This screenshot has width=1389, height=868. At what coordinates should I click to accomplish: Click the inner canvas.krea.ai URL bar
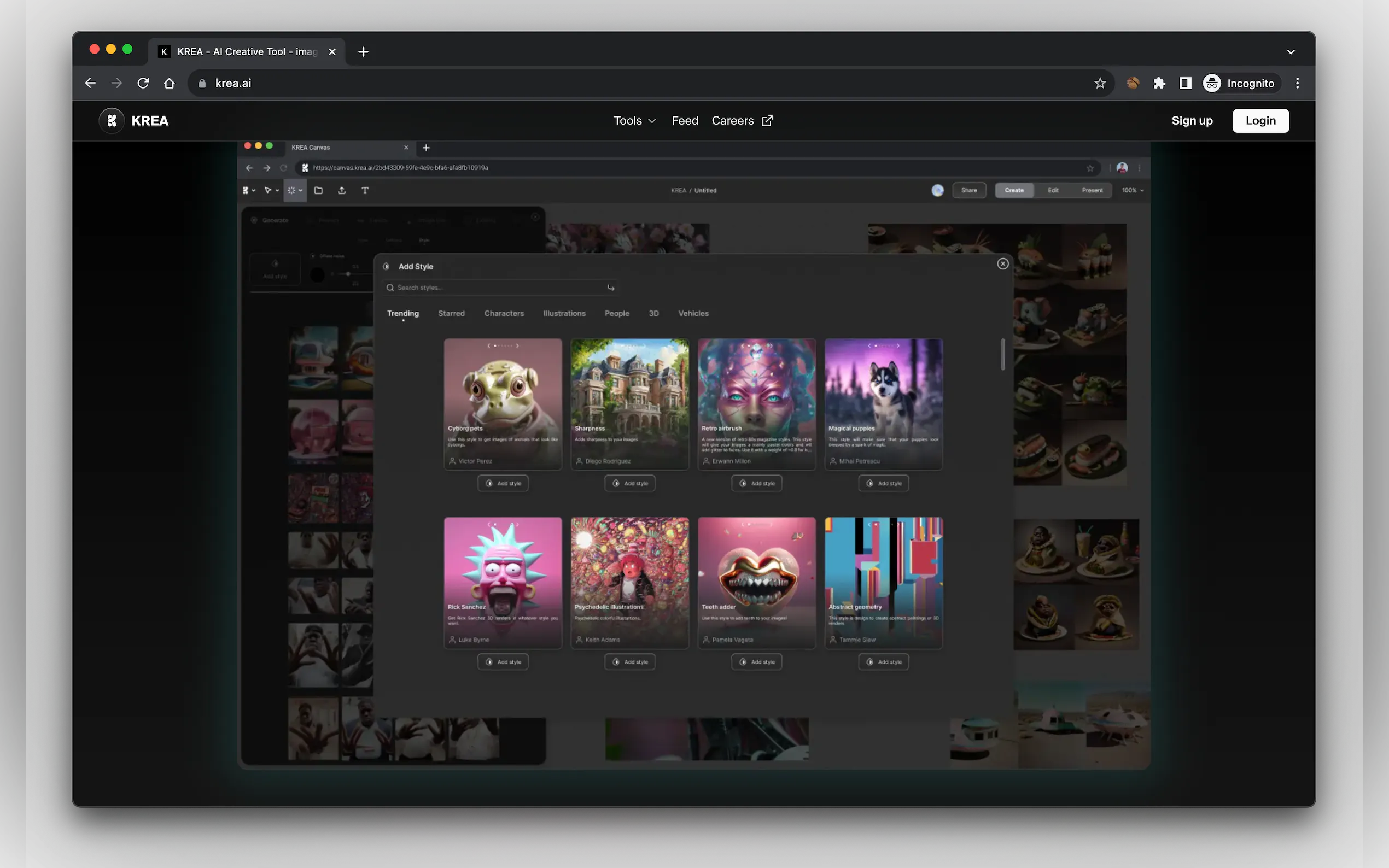[x=697, y=168]
